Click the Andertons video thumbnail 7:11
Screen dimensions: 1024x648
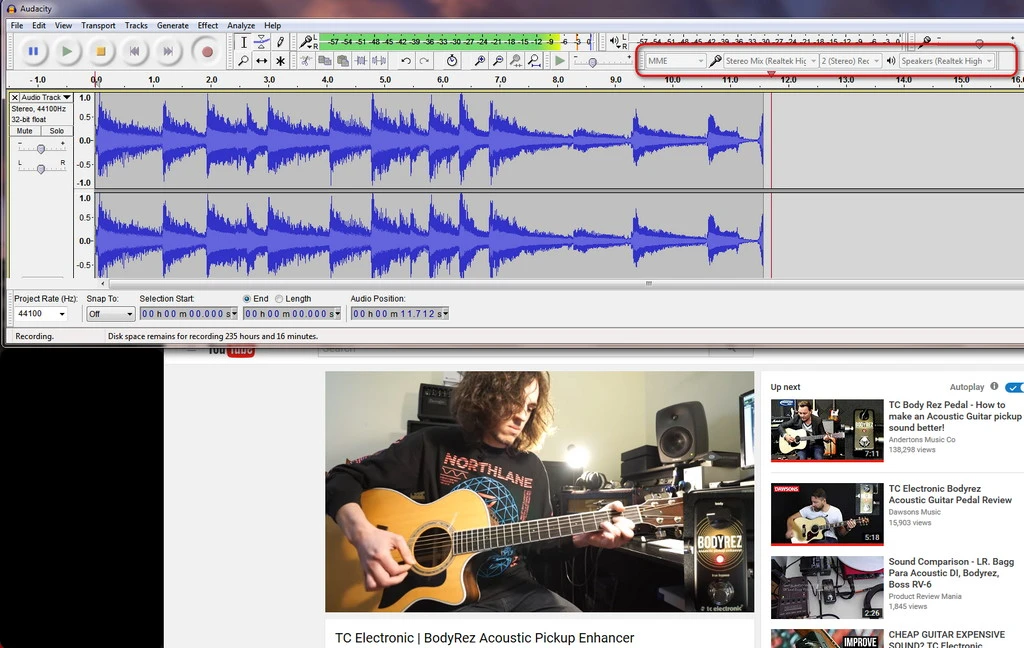(827, 430)
